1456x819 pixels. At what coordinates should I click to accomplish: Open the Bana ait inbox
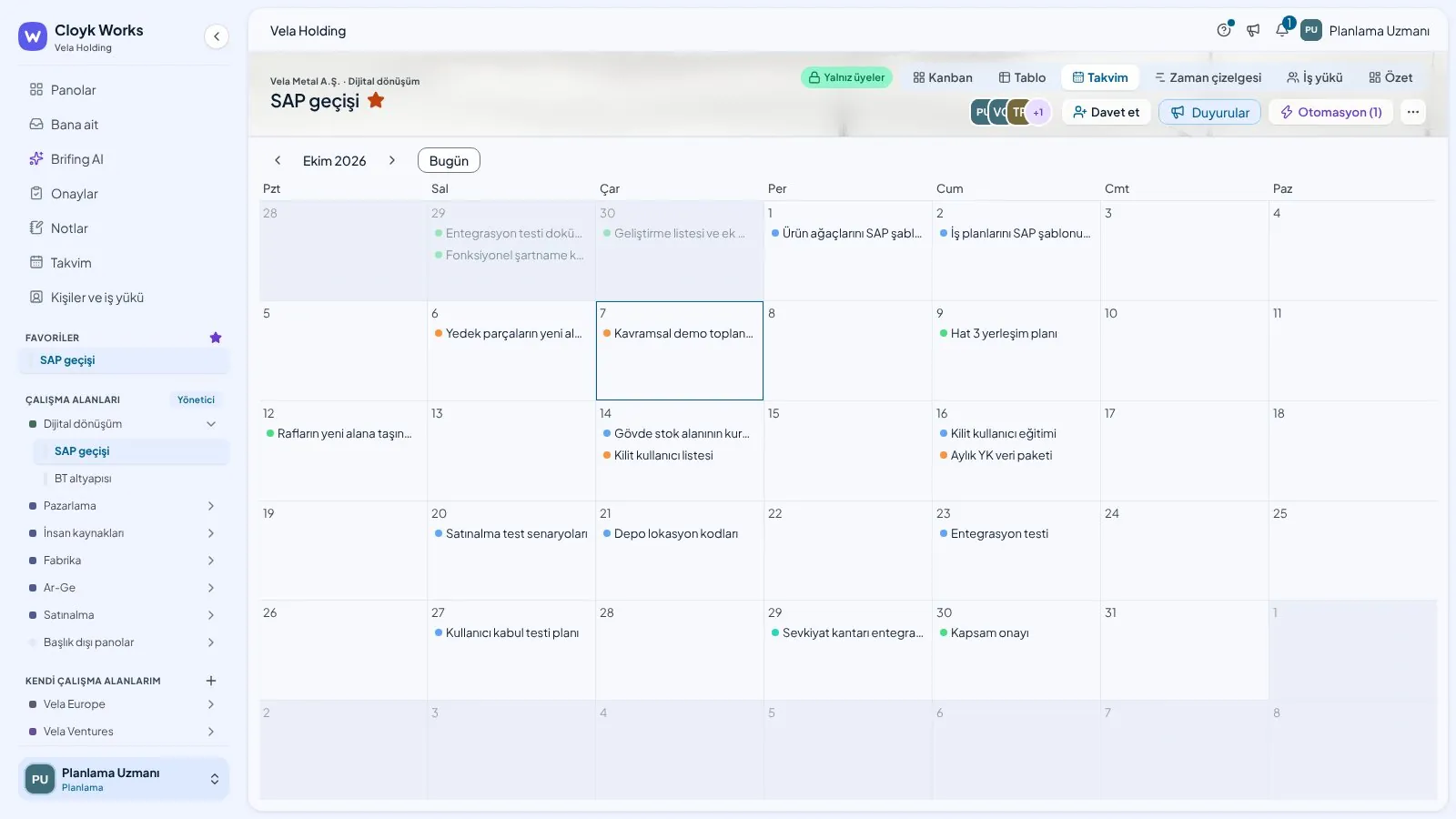[x=124, y=125]
